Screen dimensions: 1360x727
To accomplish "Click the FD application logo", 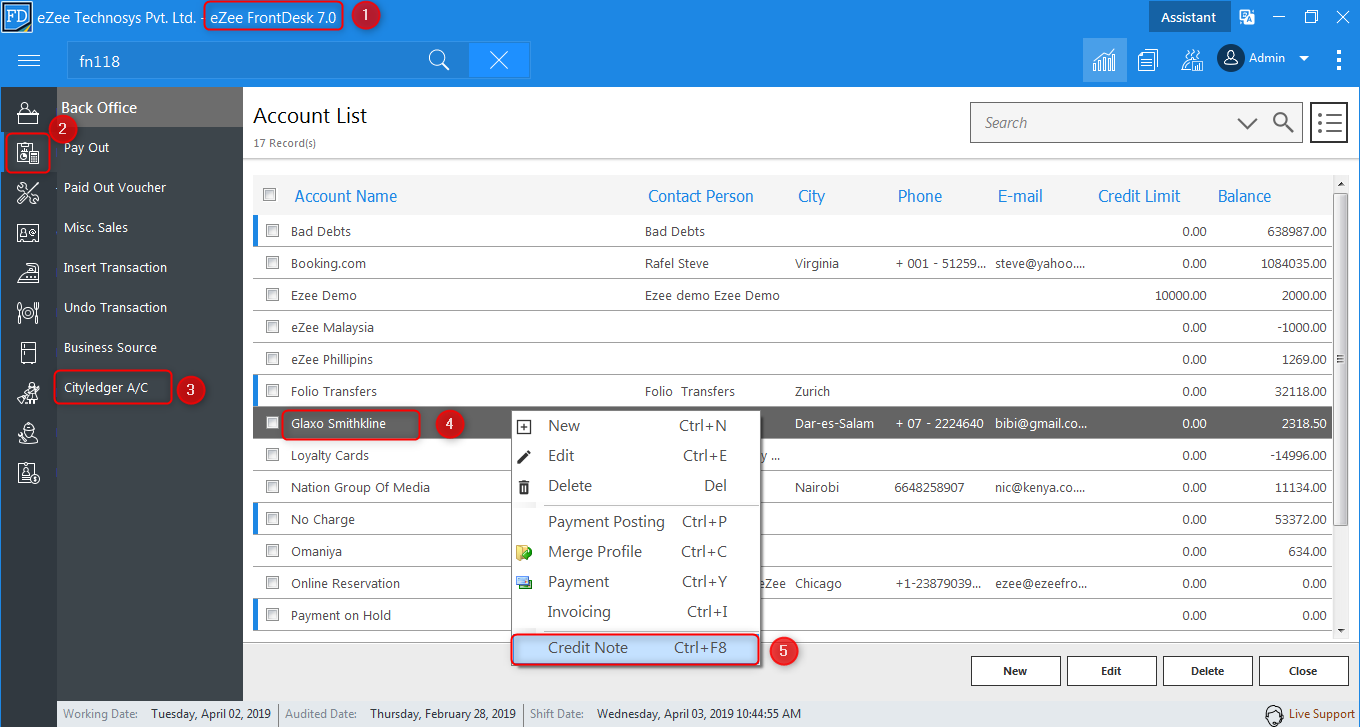I will [16, 17].
